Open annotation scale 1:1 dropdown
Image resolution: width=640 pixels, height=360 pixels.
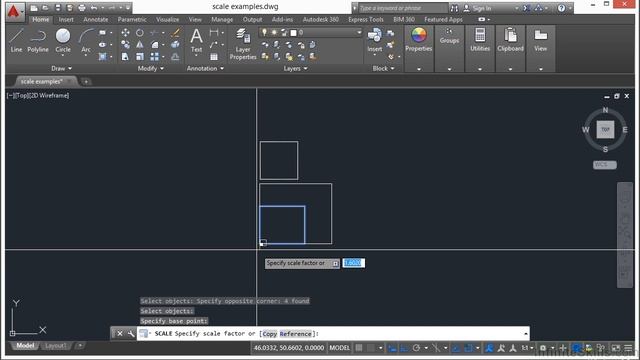click(527, 348)
